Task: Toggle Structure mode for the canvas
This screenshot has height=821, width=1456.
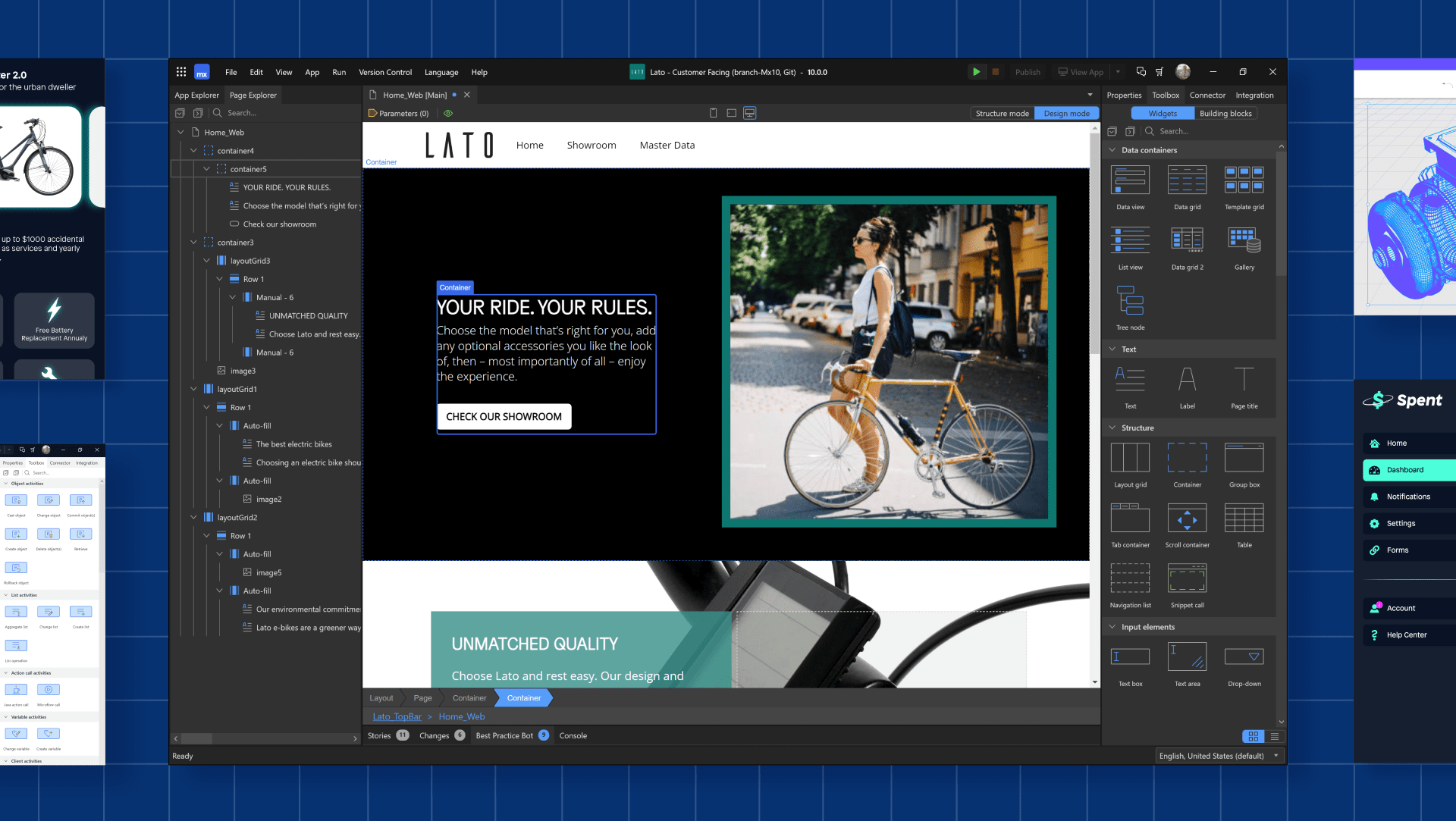Action: coord(1001,113)
